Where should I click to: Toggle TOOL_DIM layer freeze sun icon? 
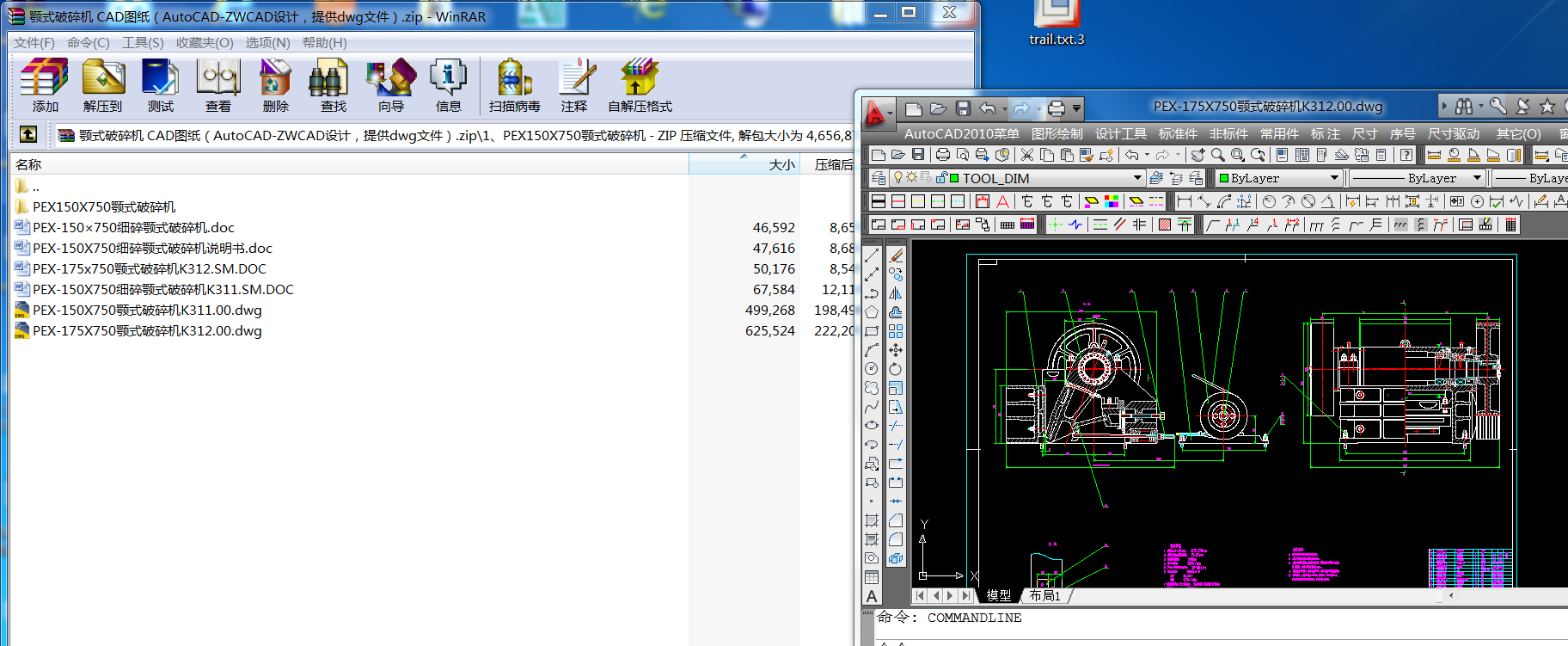tap(911, 177)
